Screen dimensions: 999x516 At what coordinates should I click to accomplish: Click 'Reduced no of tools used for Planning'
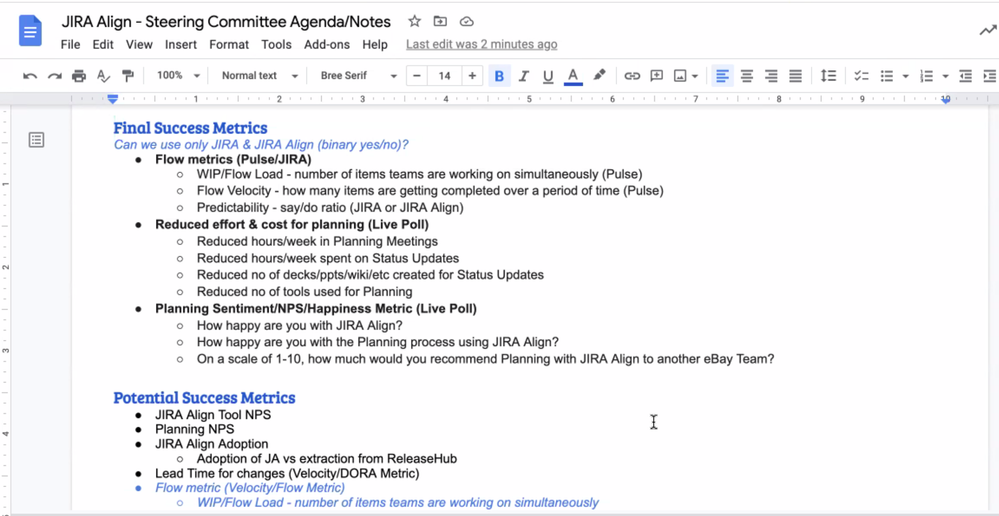coord(305,292)
